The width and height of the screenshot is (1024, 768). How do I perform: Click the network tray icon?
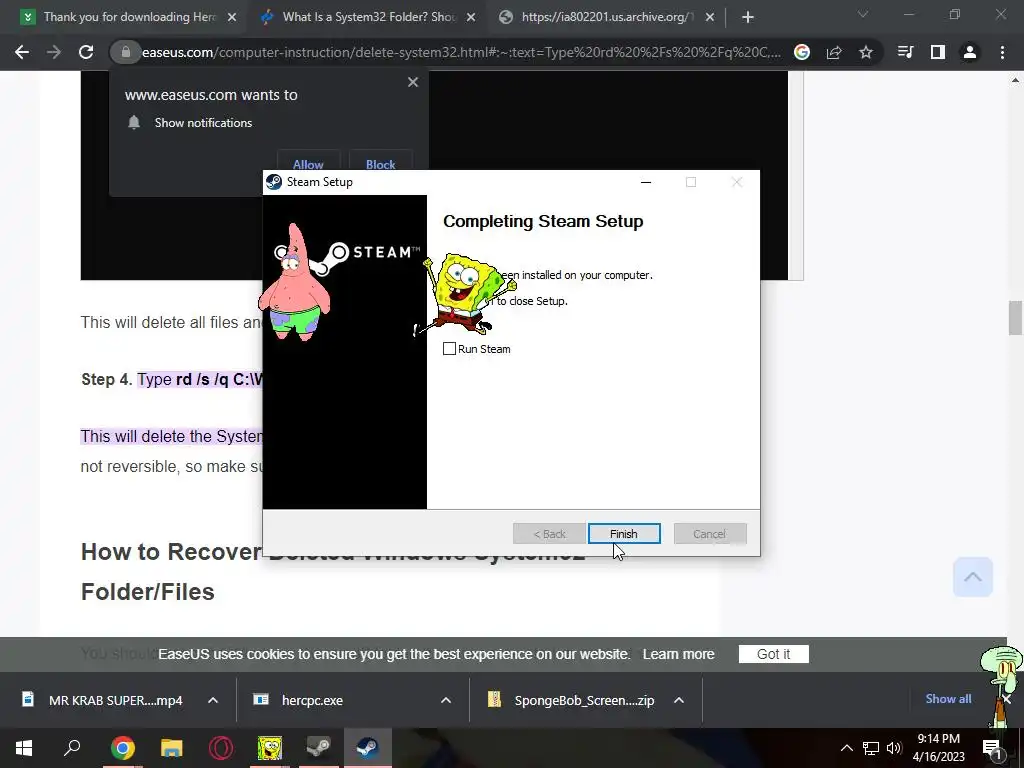pyautogui.click(x=871, y=748)
